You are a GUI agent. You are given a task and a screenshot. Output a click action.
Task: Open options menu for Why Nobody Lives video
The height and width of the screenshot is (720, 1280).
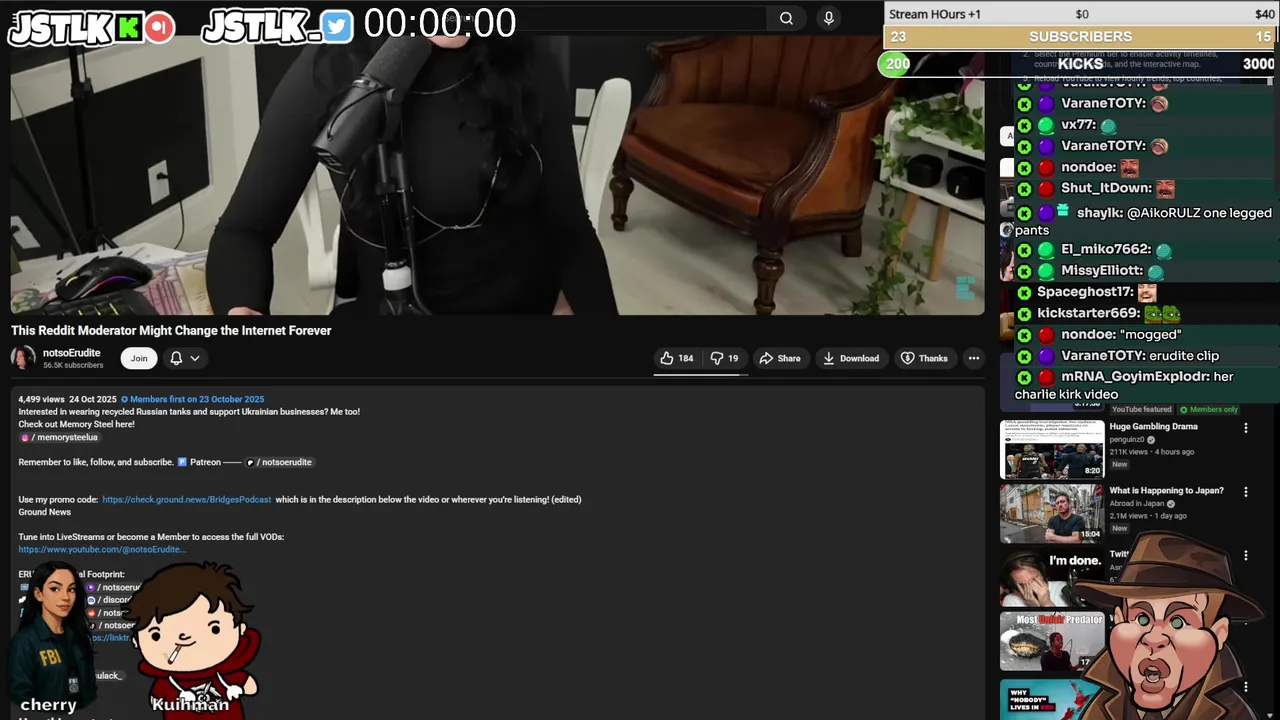point(1246,687)
